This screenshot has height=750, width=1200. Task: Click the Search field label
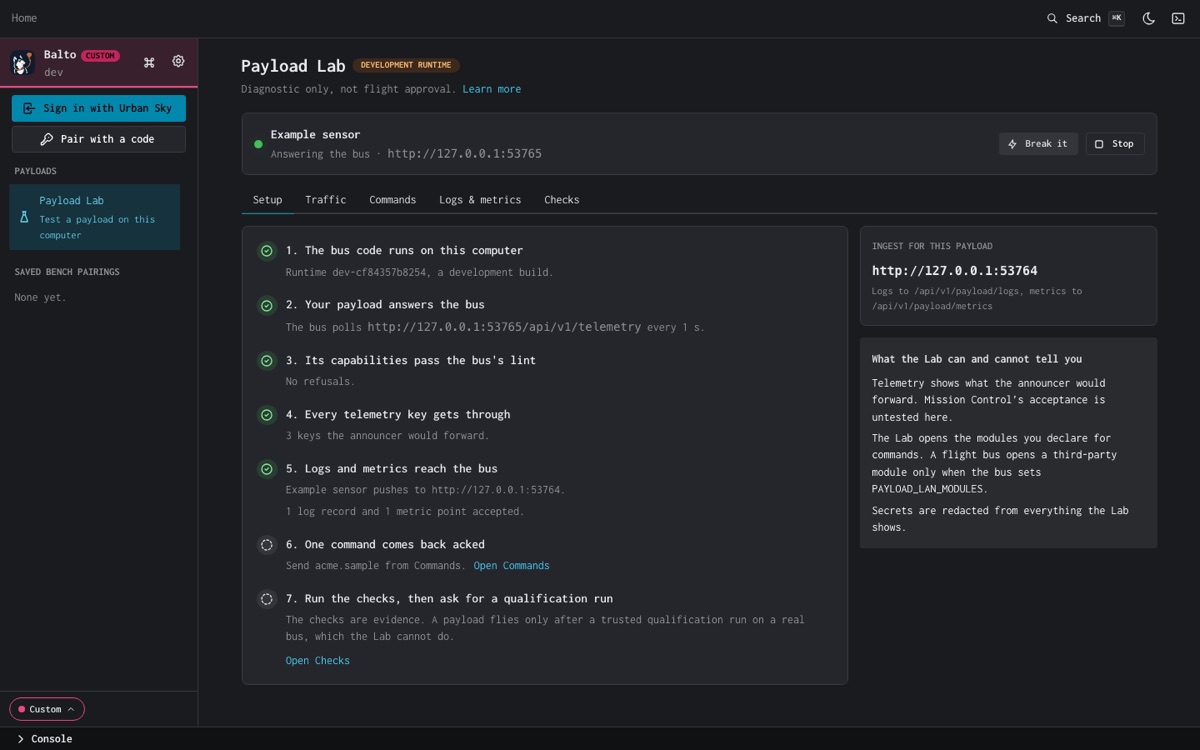tap(1083, 18)
